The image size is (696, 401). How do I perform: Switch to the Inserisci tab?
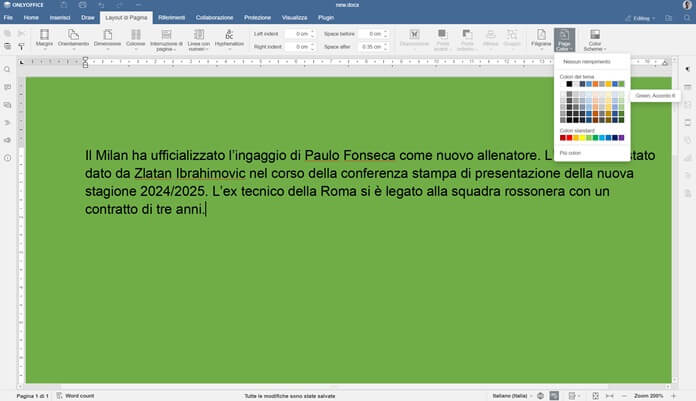[x=60, y=18]
